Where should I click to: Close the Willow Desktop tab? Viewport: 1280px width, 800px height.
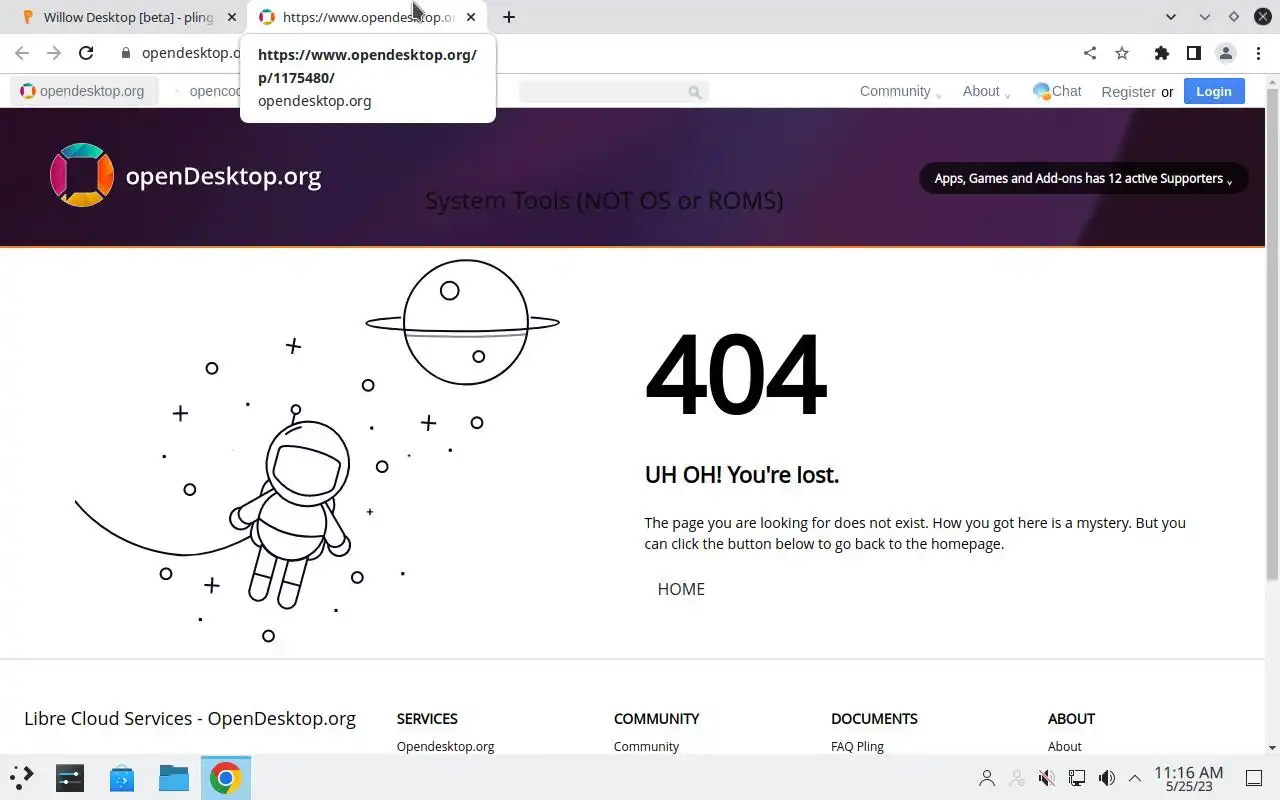click(232, 17)
